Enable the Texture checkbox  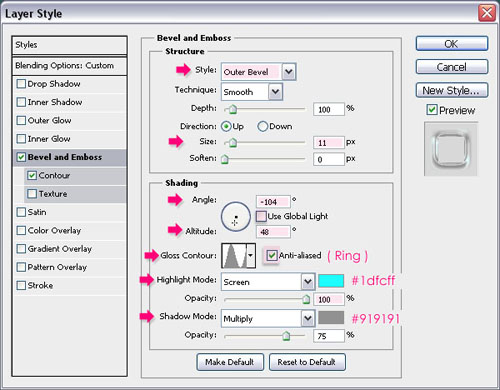pos(32,194)
